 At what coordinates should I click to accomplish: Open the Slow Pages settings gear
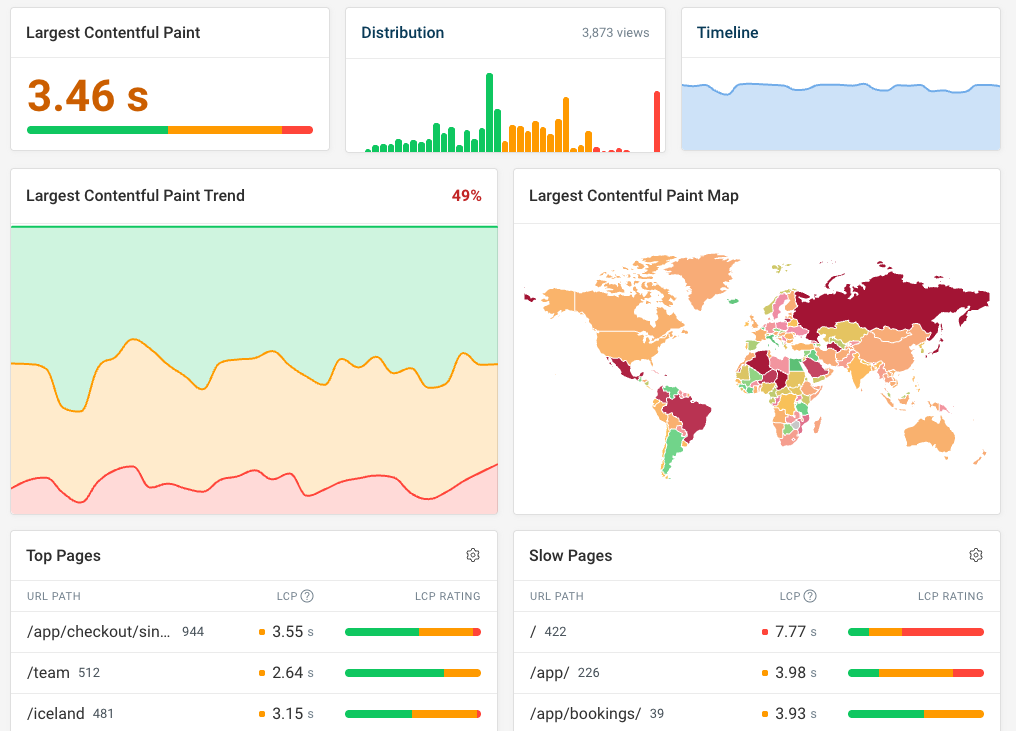[x=975, y=555]
